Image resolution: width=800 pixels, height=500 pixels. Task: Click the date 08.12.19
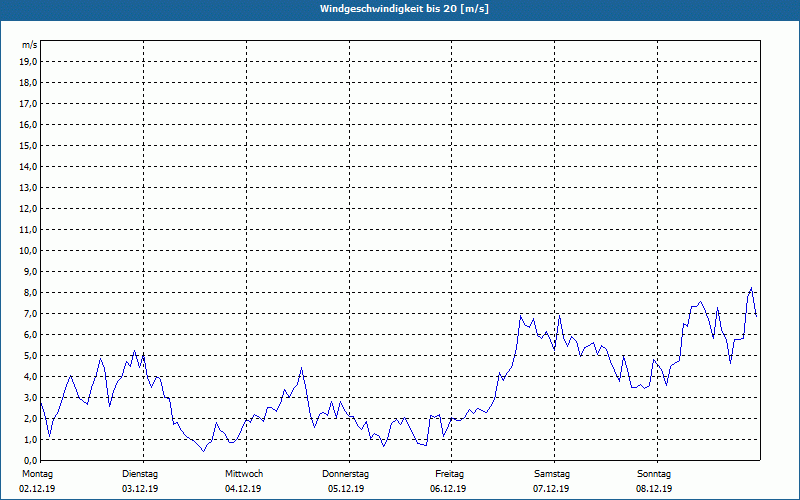point(654,489)
